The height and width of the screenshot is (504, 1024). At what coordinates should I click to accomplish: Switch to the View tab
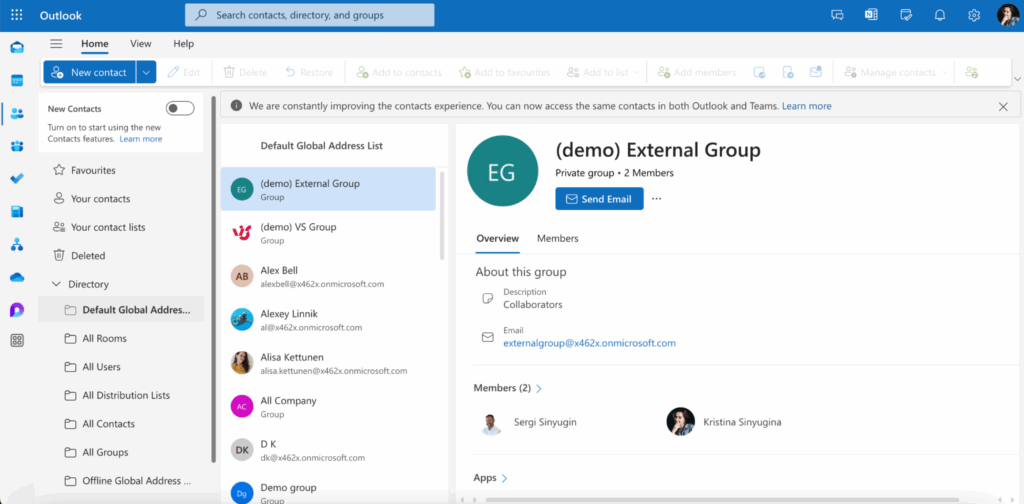140,44
